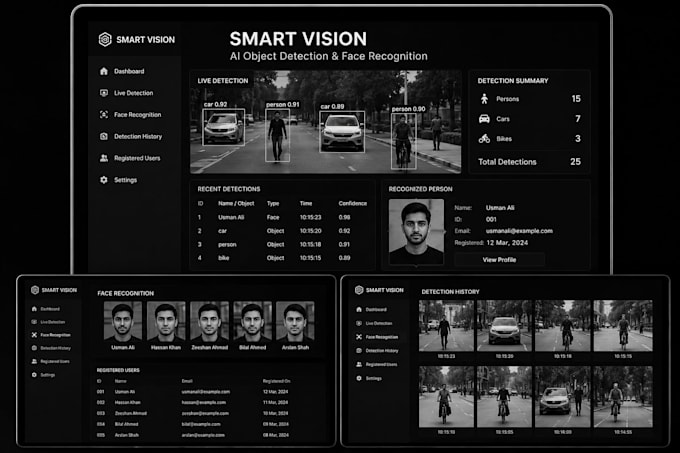The width and height of the screenshot is (680, 453).
Task: Click the Persons count 15
Action: (x=576, y=99)
